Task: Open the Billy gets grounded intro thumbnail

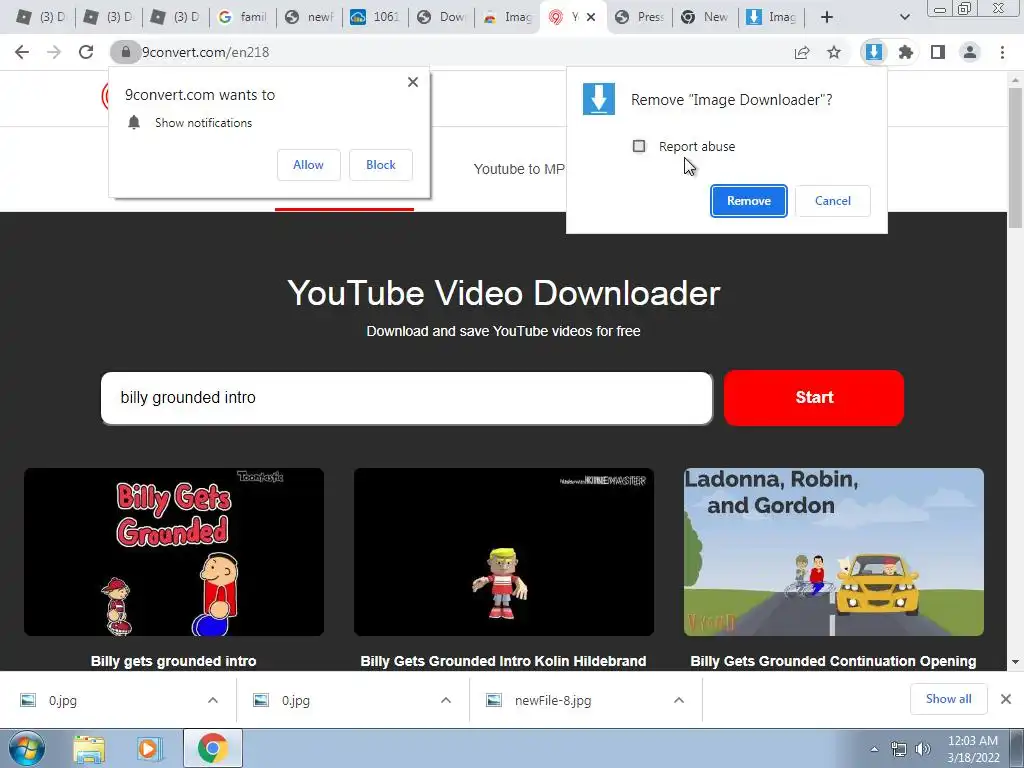Action: tap(174, 552)
